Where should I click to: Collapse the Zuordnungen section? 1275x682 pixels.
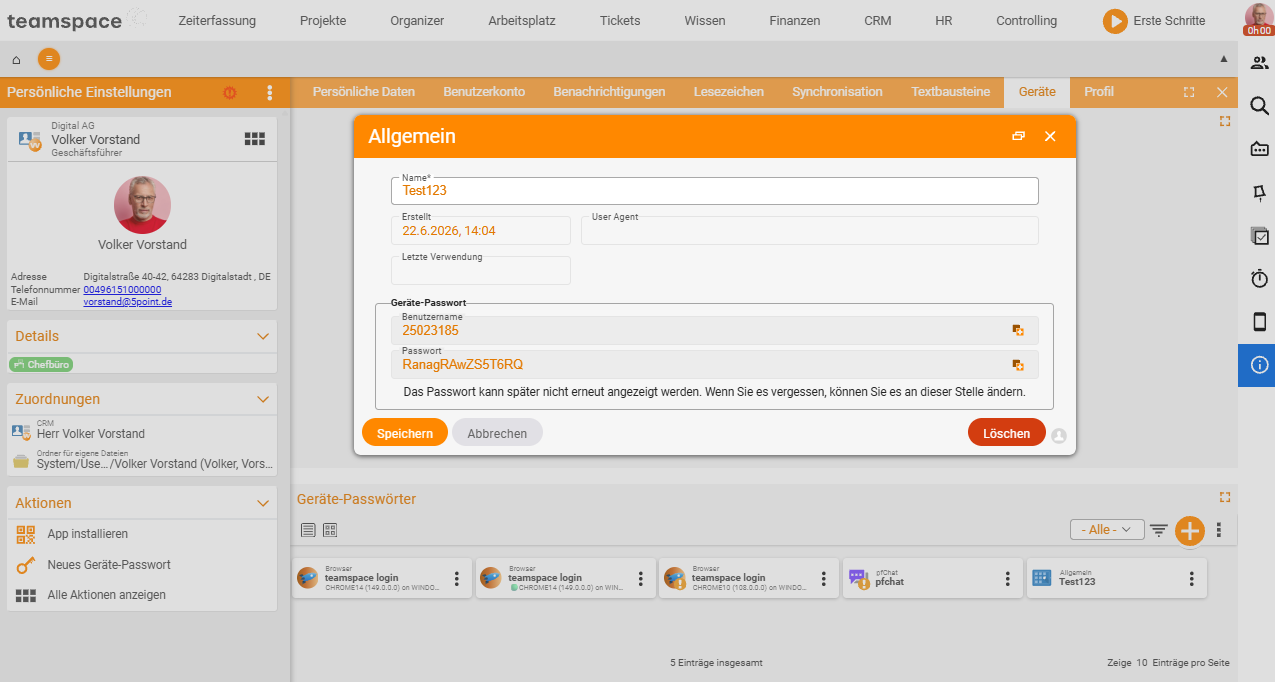tap(263, 399)
